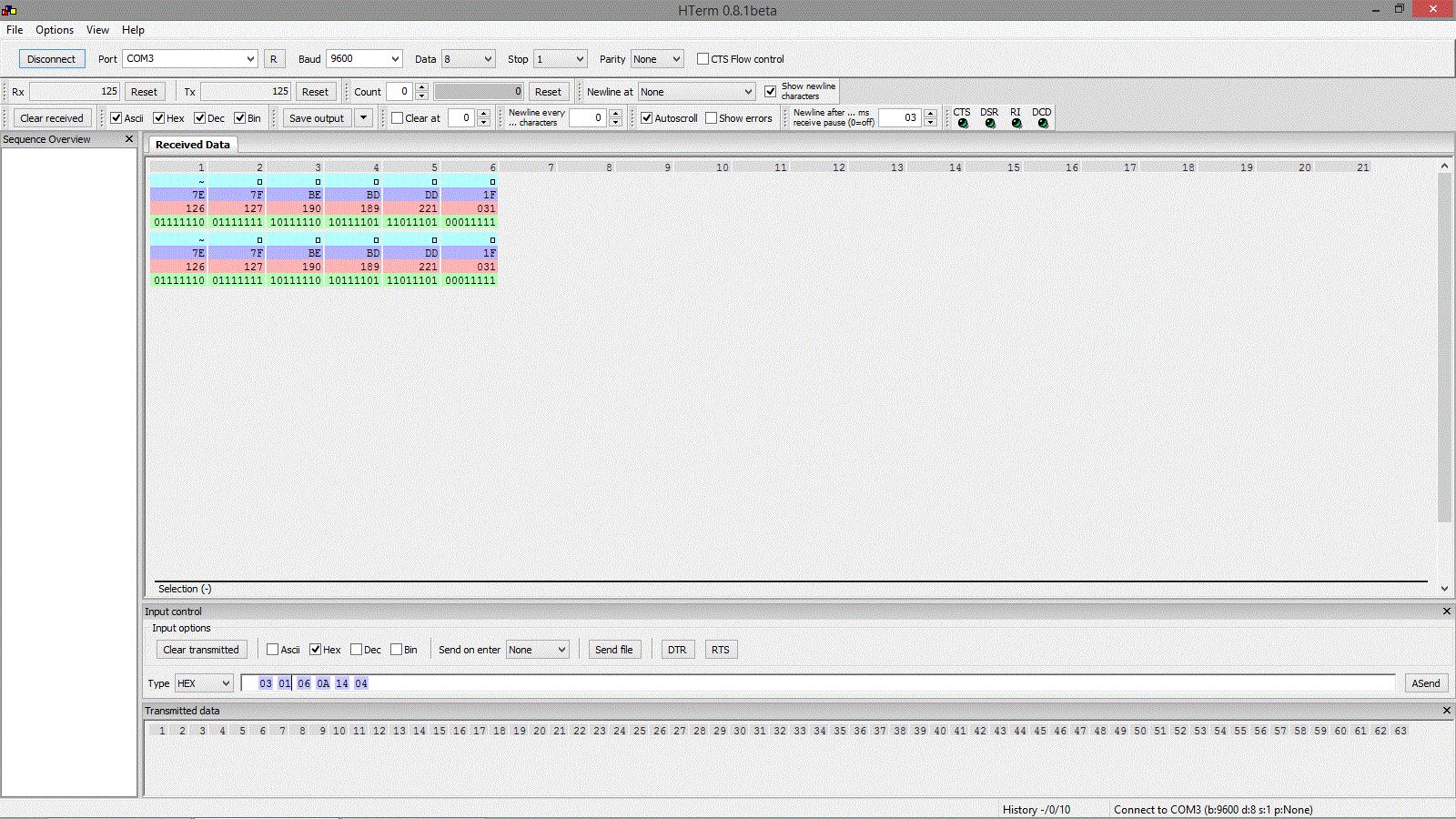This screenshot has width=1456, height=819.
Task: Click the Send file button
Action: pyautogui.click(x=614, y=650)
